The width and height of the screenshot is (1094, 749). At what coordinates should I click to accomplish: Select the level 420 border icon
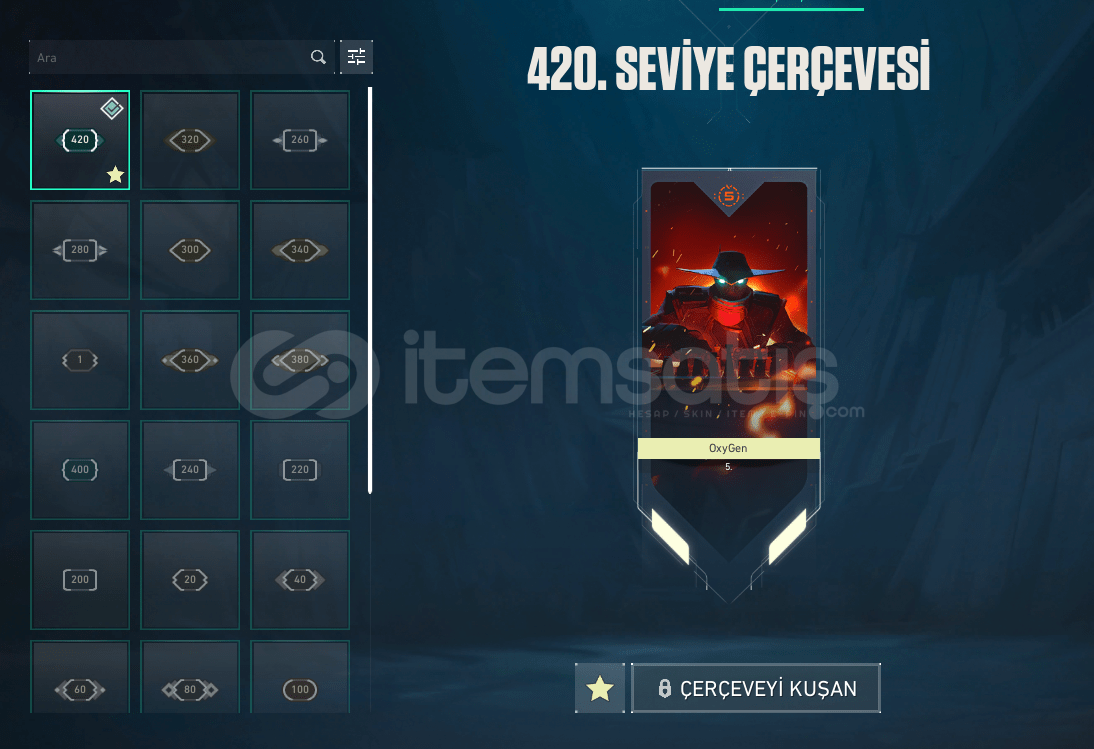(80, 140)
